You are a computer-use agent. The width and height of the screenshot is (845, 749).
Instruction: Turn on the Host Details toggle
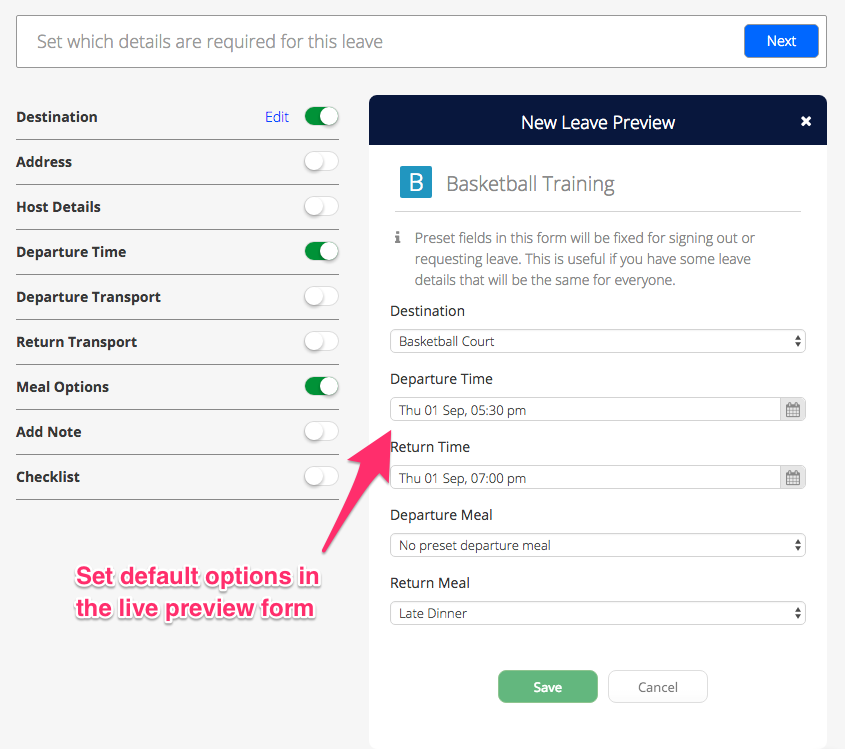point(321,207)
